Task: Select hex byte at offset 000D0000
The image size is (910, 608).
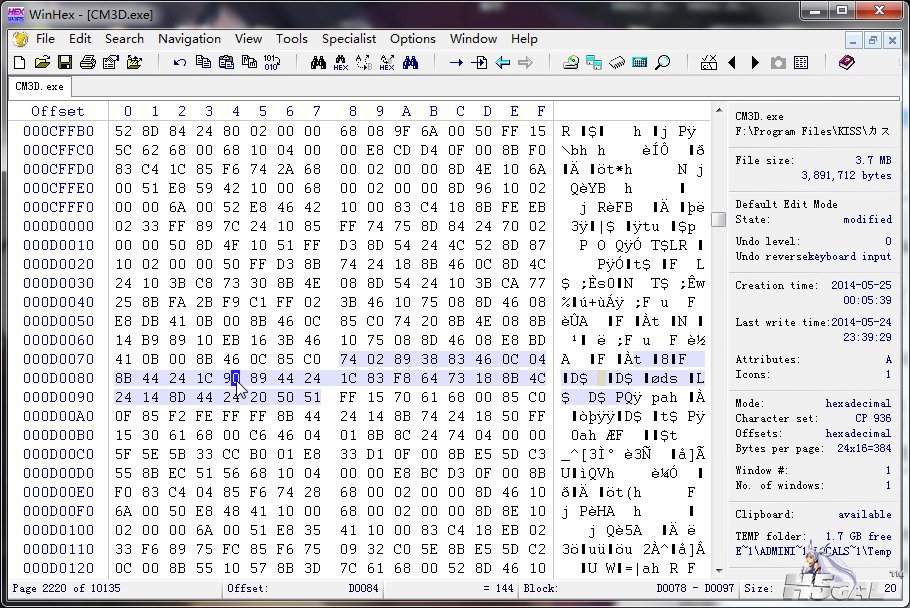Action: point(123,226)
